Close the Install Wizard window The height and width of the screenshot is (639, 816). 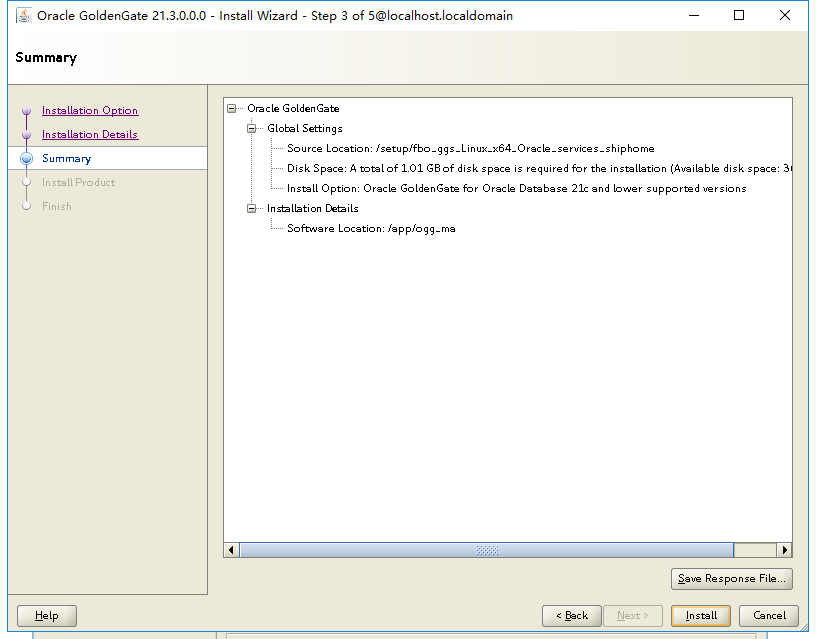[785, 16]
